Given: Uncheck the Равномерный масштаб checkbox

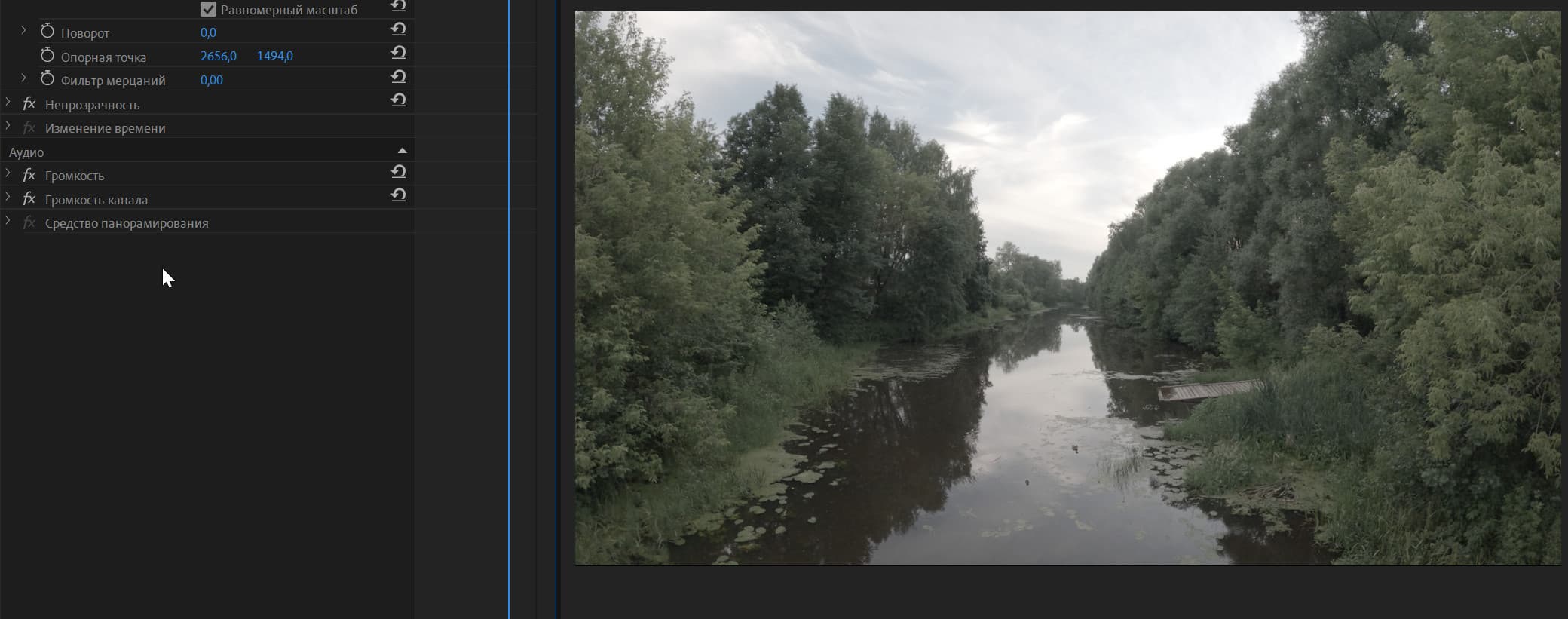Looking at the screenshot, I should 209,10.
